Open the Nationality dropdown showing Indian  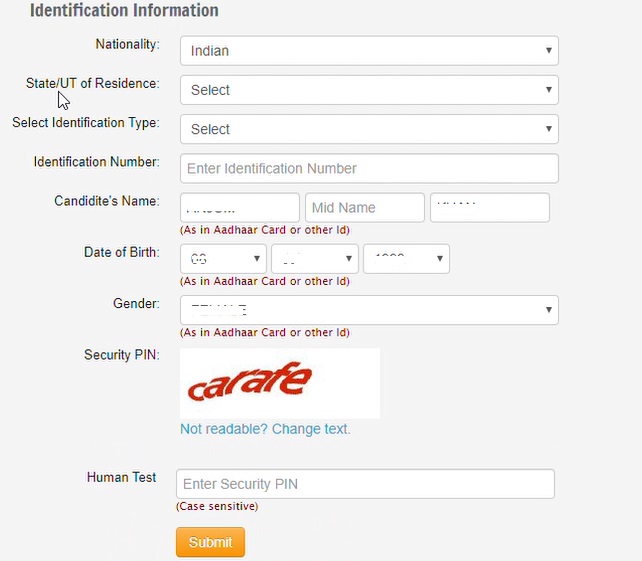pos(368,51)
